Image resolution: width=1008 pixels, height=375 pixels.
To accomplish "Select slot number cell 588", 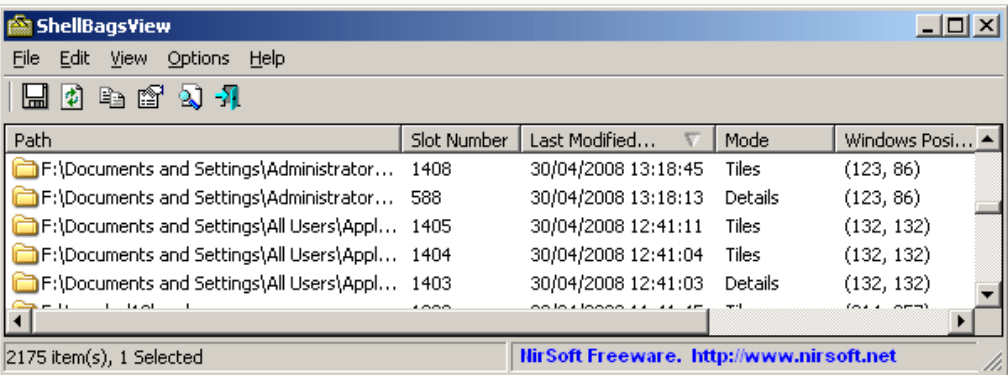I will click(426, 197).
